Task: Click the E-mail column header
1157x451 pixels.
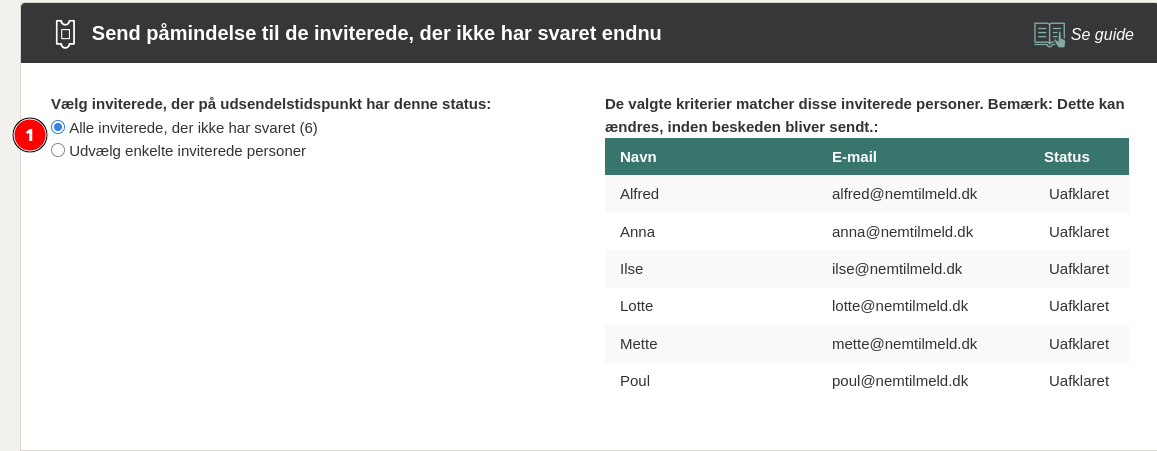Action: coord(854,157)
